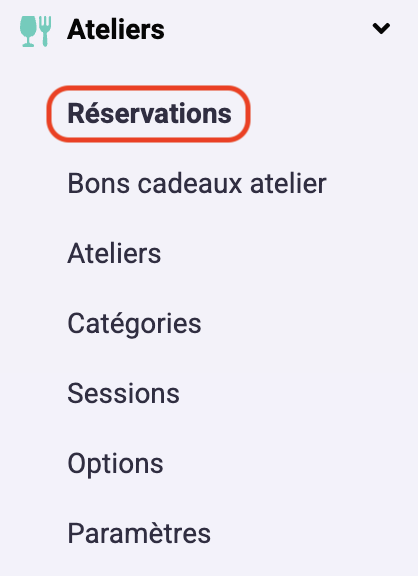Open the Réservations menu item
The height and width of the screenshot is (576, 418).
[149, 114]
